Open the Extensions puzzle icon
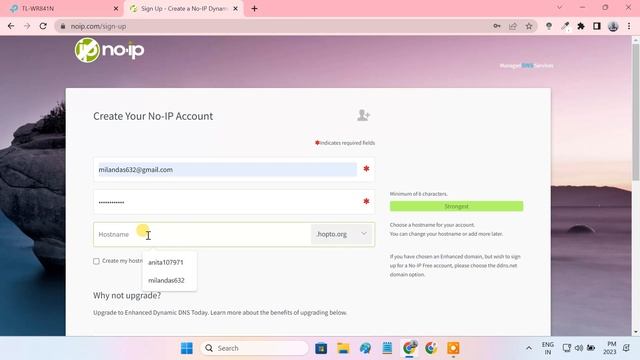This screenshot has height=360, width=640. [581, 26]
